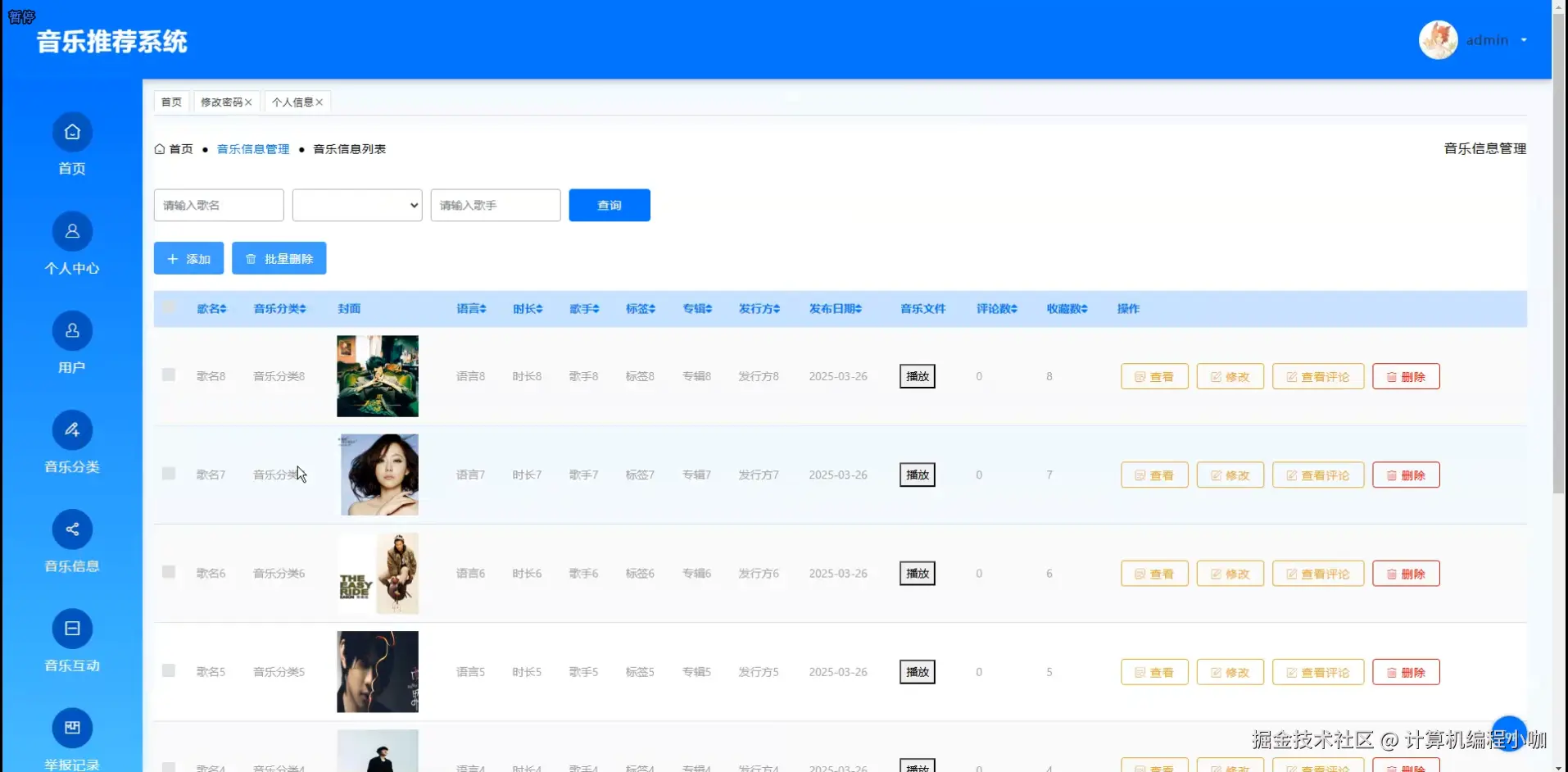Click 查看 button in 歌名8 row
1568x772 pixels.
click(x=1154, y=376)
